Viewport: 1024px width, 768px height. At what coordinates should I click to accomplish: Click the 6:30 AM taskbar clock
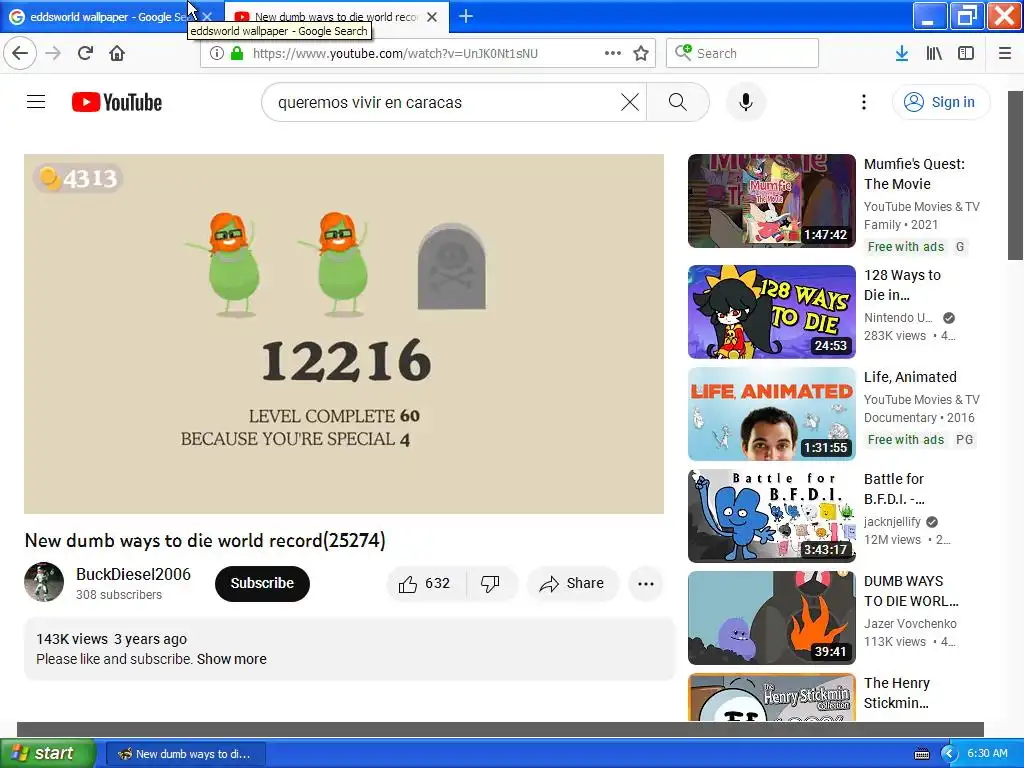click(x=987, y=754)
